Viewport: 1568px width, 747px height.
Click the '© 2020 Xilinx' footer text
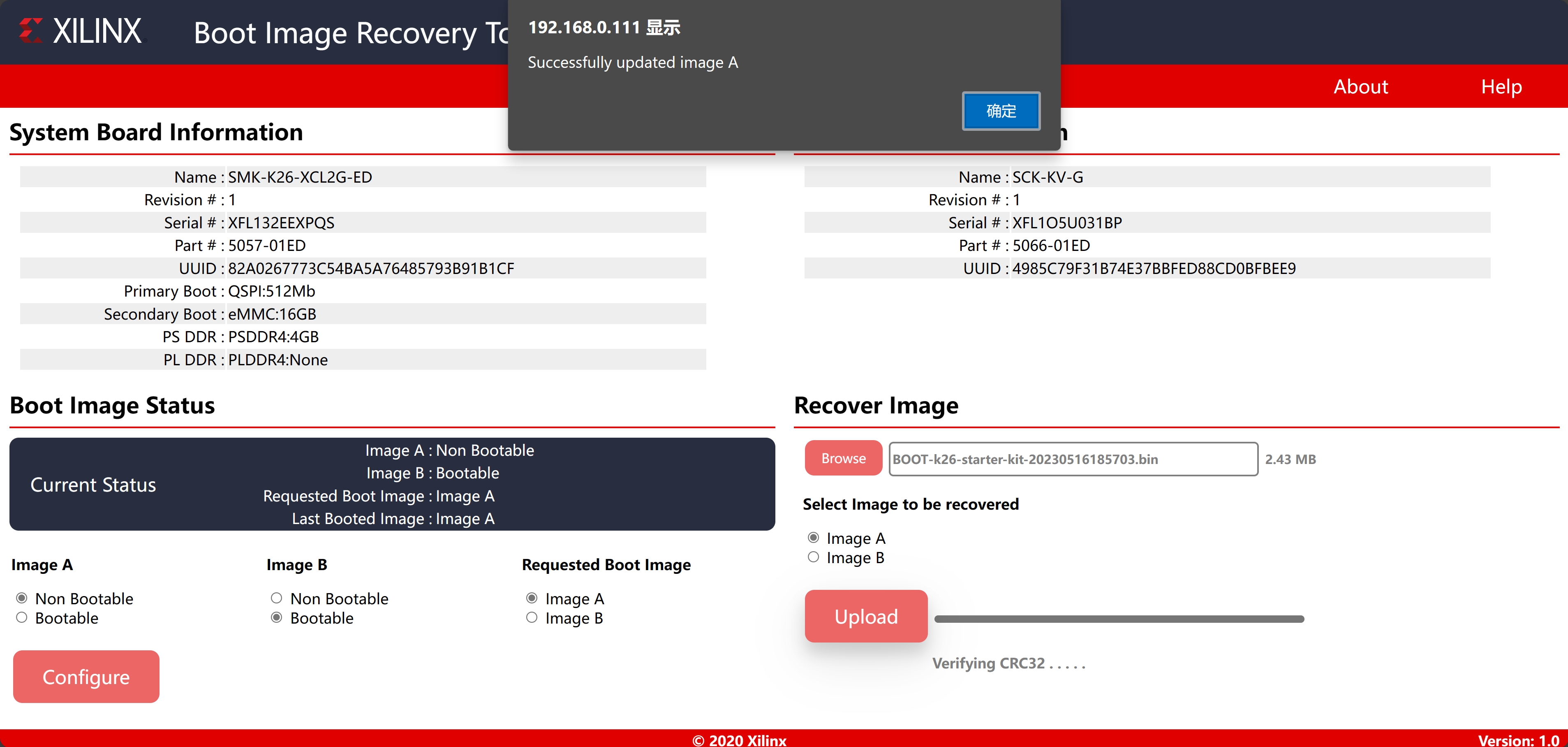coord(739,740)
